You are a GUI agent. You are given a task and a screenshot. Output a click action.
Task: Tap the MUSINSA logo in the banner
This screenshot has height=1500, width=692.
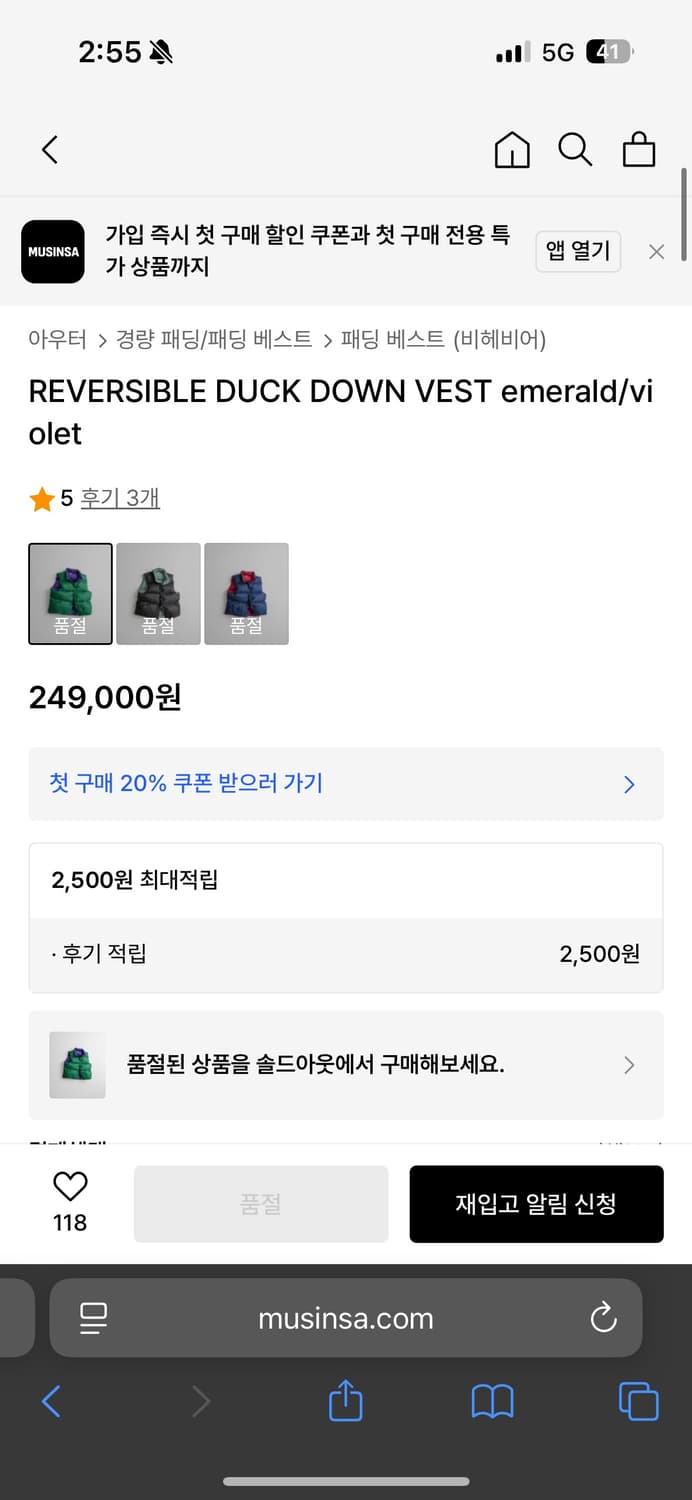[x=52, y=251]
